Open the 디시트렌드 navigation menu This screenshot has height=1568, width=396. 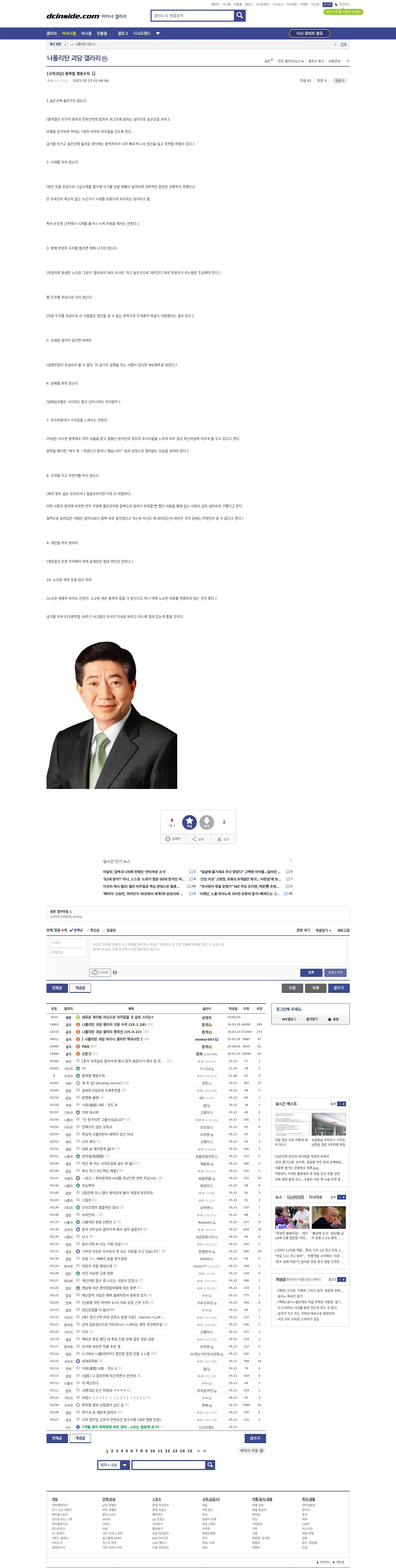pyautogui.click(x=142, y=33)
